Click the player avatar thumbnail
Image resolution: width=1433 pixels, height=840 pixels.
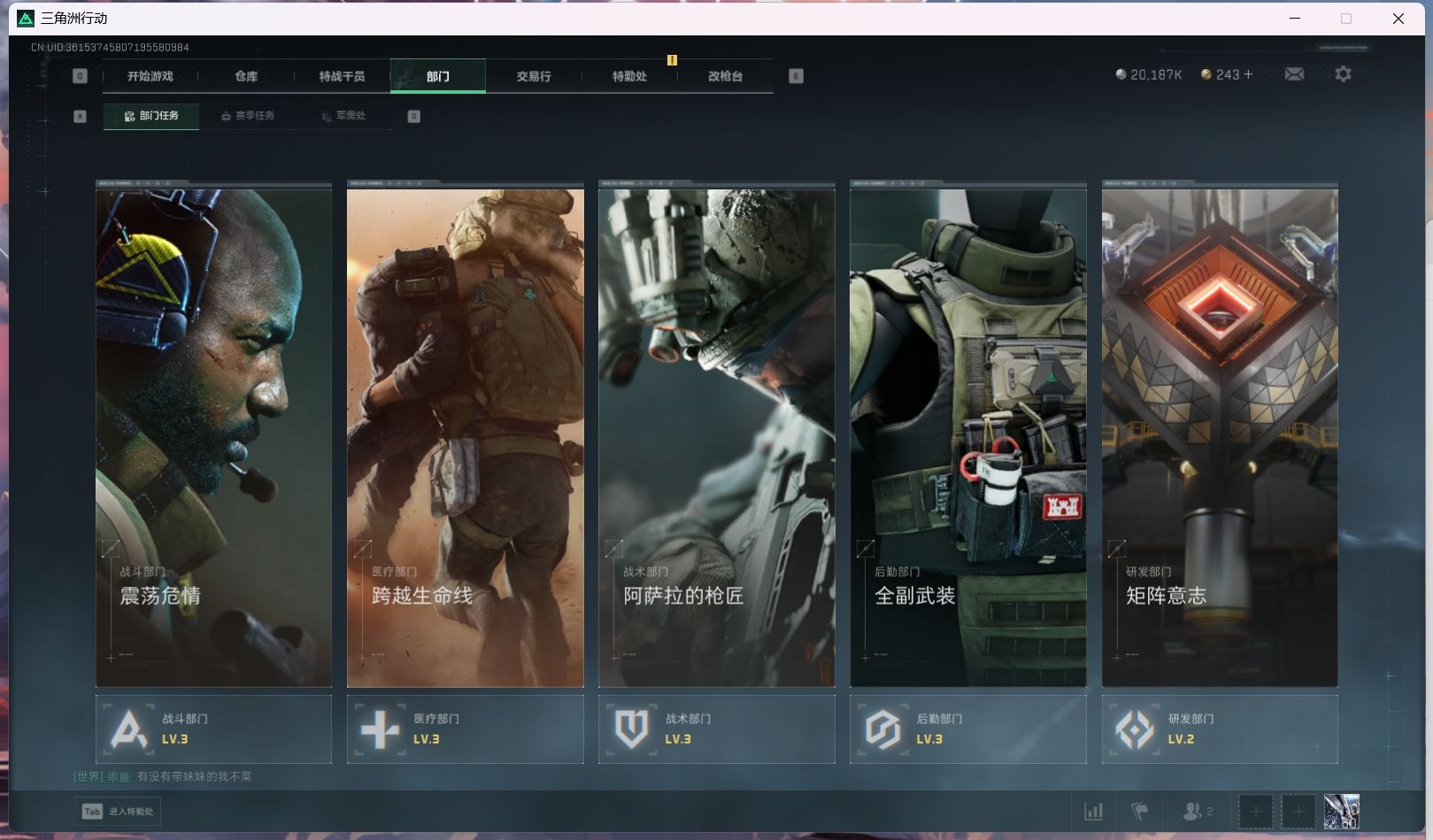click(x=1341, y=811)
